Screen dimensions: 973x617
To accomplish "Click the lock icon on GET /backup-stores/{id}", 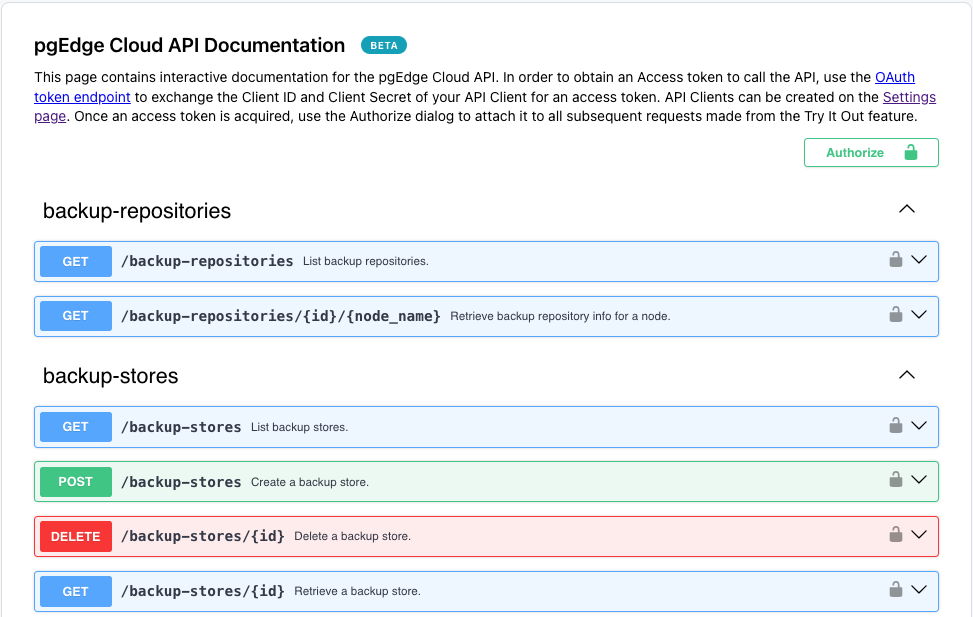I will (x=896, y=591).
